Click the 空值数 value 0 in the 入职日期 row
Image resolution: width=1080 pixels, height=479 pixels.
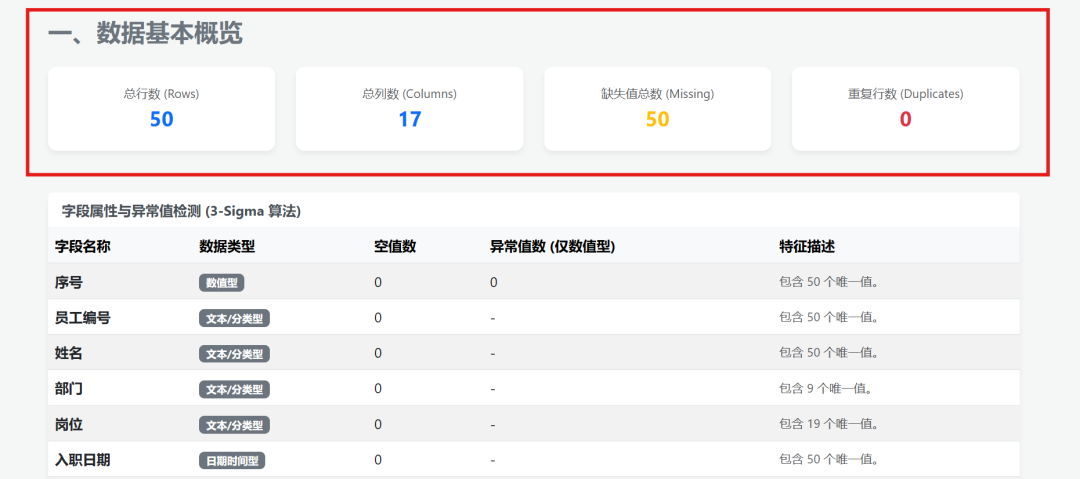(378, 460)
